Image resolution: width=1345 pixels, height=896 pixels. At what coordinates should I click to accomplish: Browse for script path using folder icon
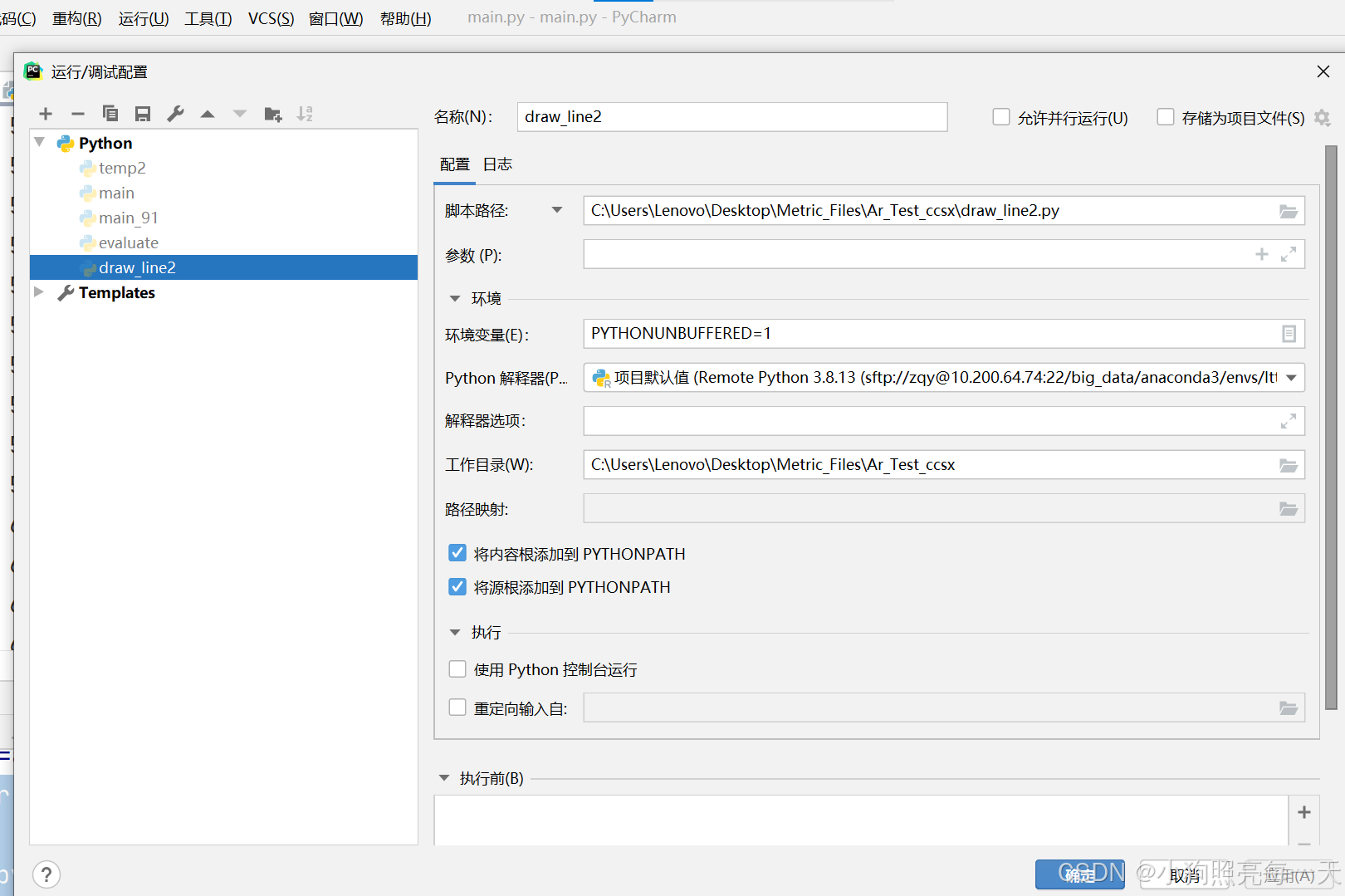point(1288,211)
